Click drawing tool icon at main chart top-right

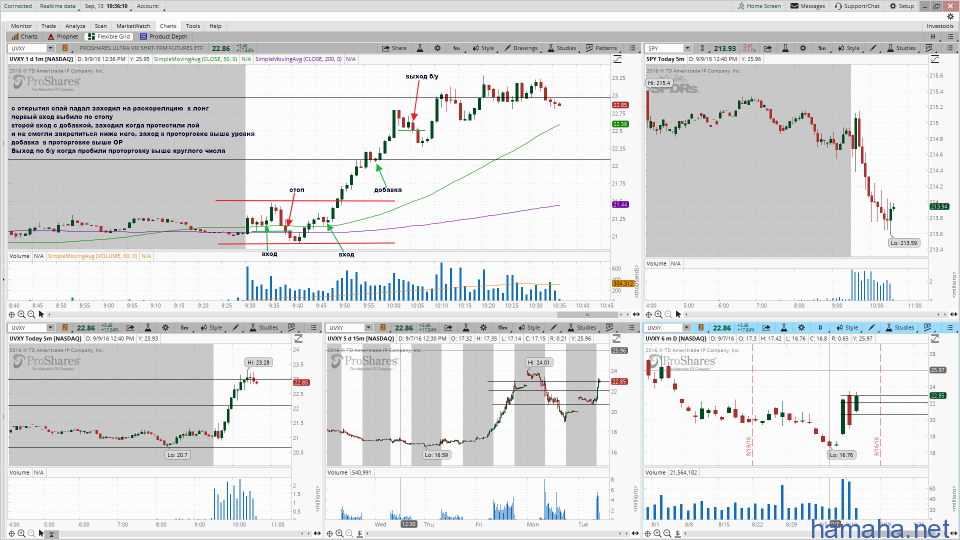coord(617,59)
